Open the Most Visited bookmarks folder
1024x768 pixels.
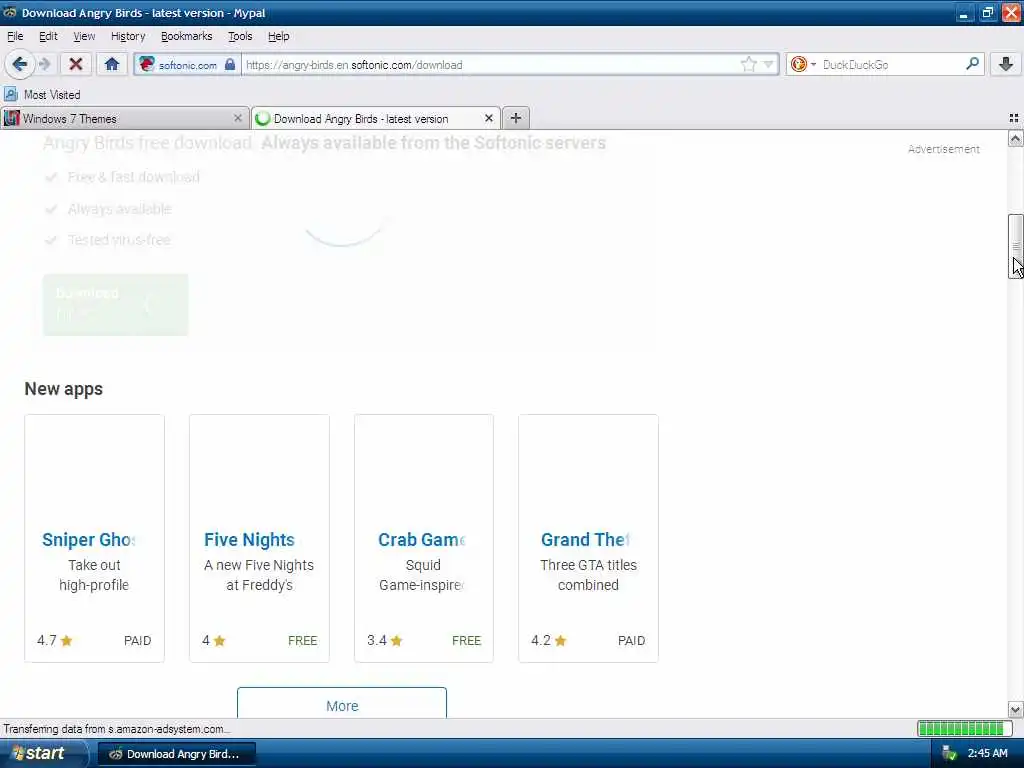42,95
